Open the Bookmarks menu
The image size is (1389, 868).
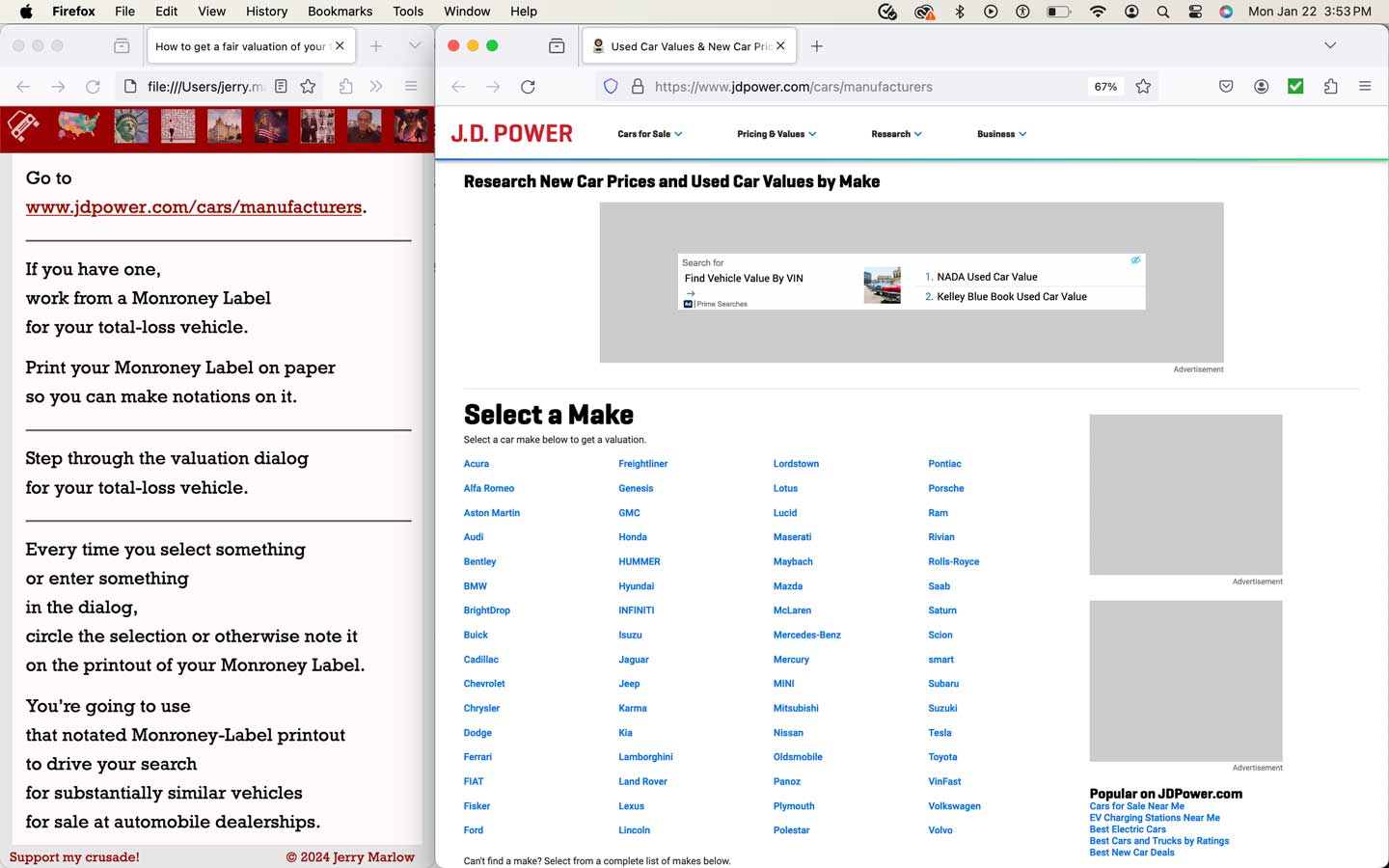340,12
